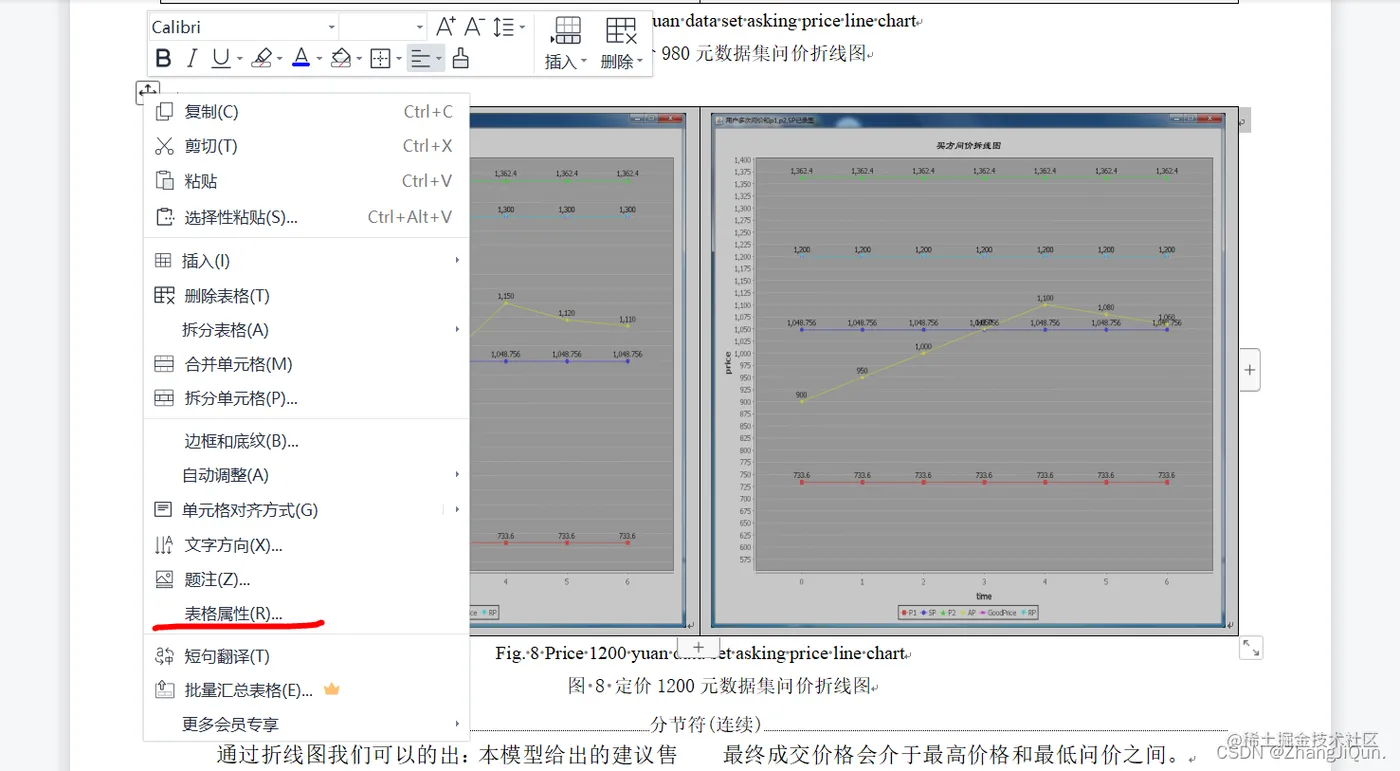1400x771 pixels.
Task: Click the text direction icon
Action: click(164, 545)
